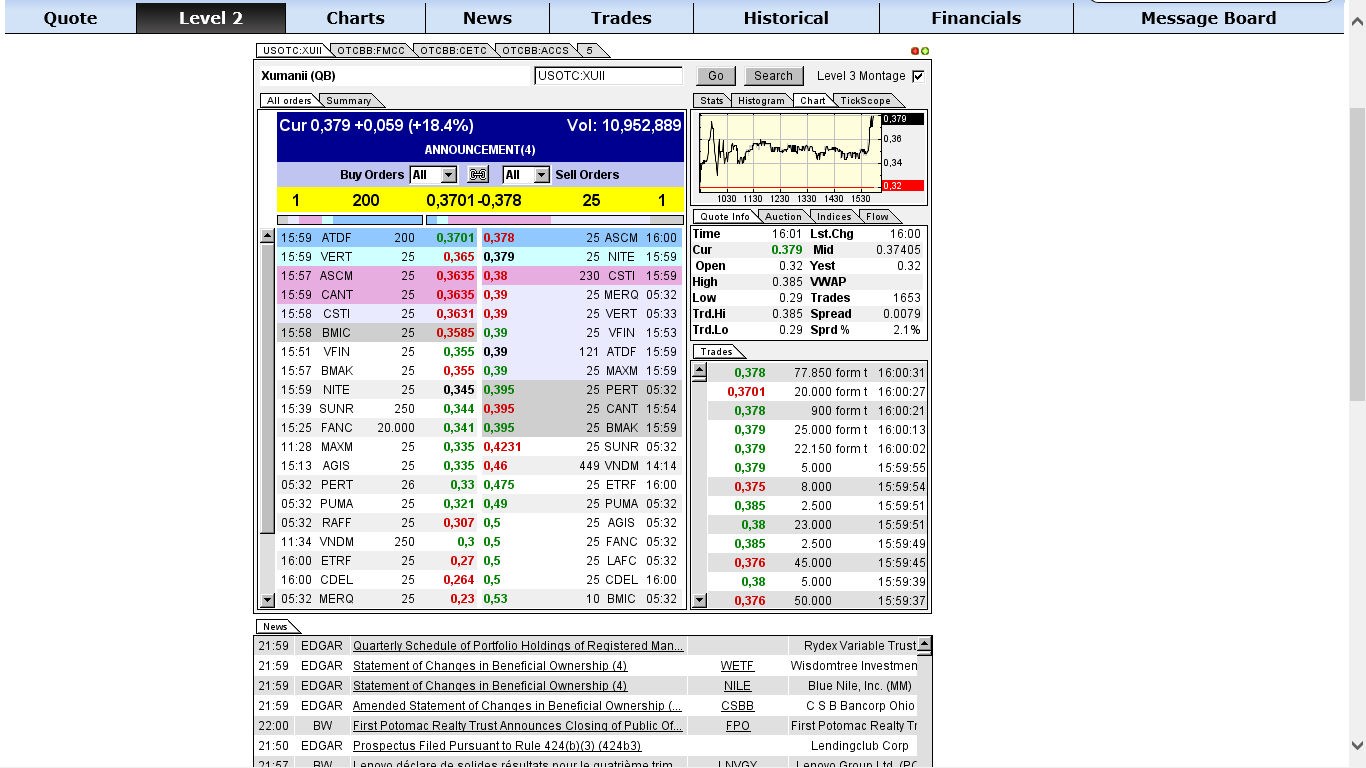
Task: Select Level 2 in the top navigation
Action: (211, 18)
